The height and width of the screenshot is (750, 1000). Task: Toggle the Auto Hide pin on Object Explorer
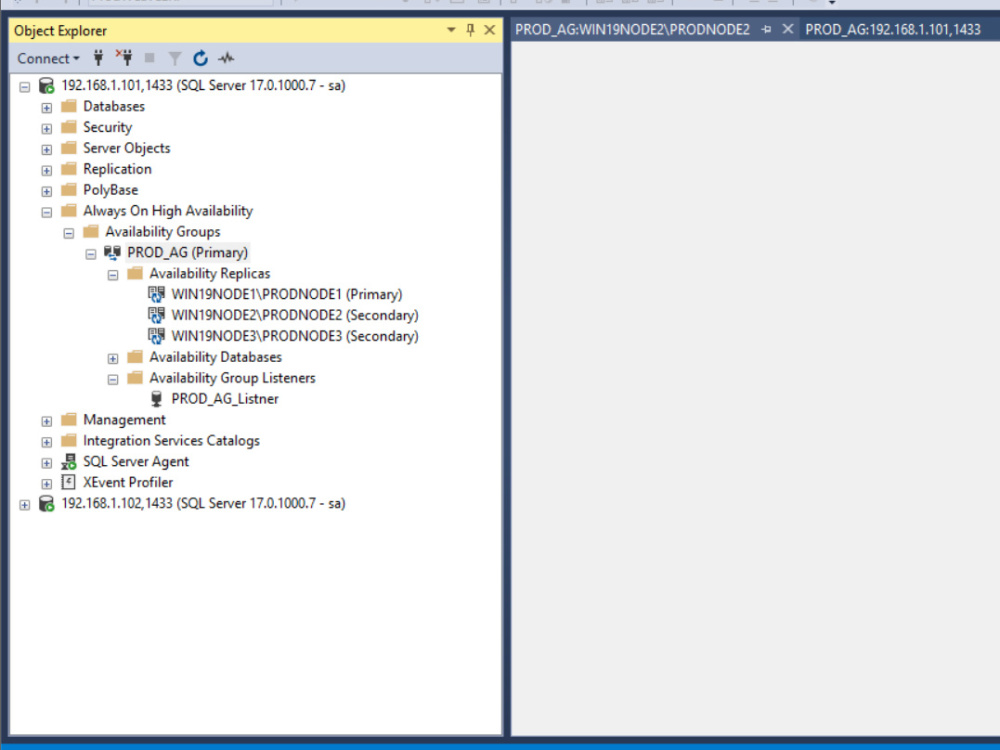point(470,30)
